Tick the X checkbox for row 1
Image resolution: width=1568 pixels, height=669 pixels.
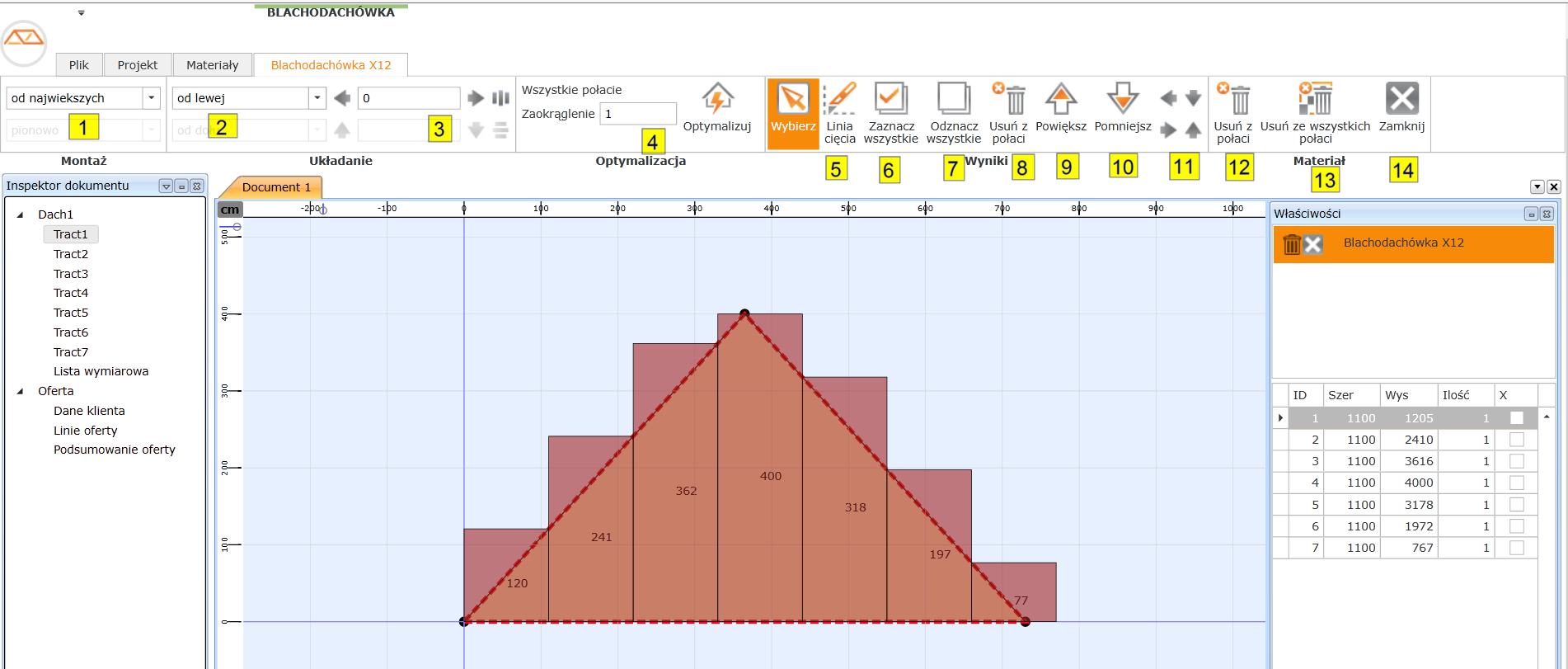click(x=1516, y=418)
